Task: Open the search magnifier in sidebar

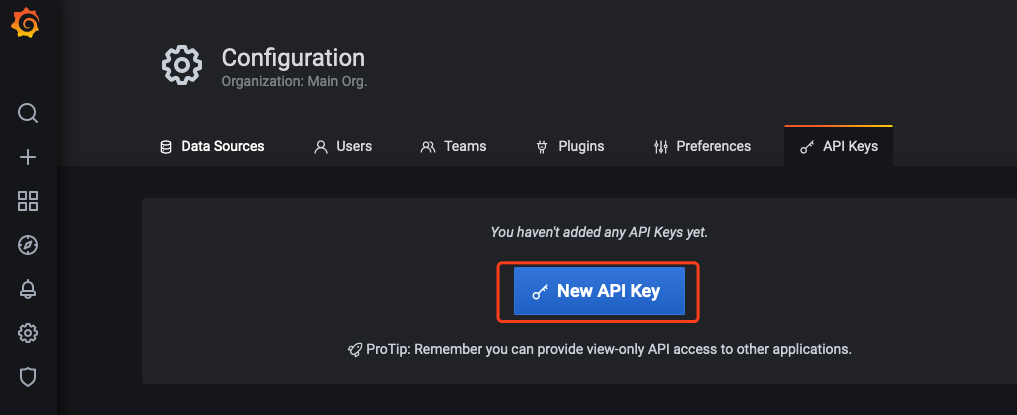Action: 28,113
